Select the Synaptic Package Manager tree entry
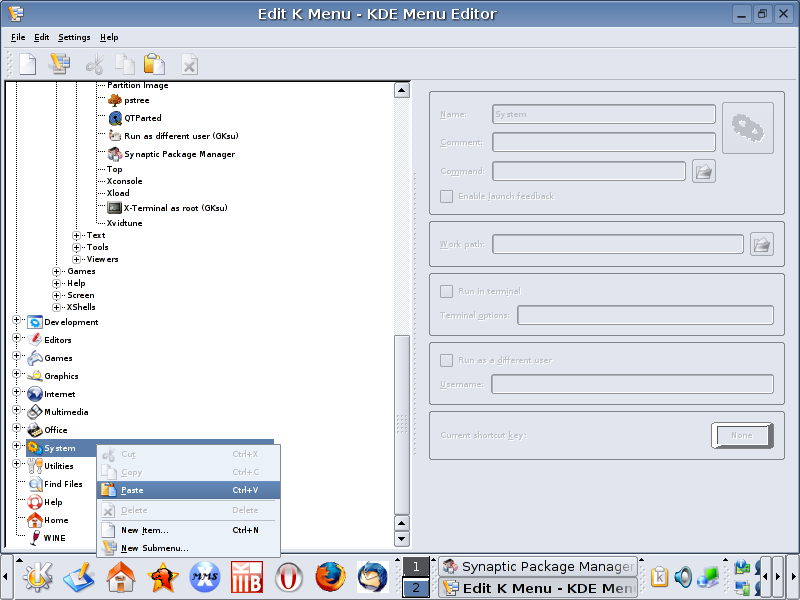Screen dimensions: 800x600 point(178,154)
